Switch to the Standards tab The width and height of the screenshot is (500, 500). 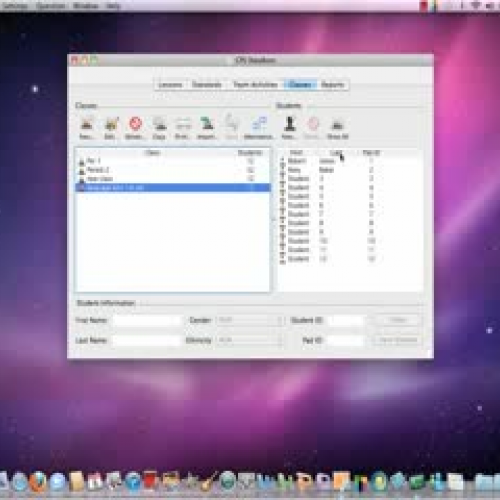click(x=207, y=85)
